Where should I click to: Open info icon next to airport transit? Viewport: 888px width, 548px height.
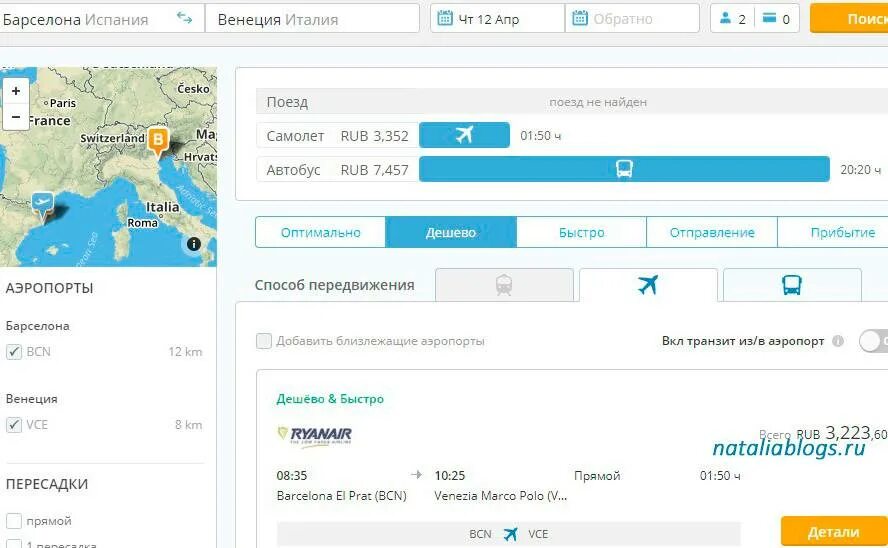click(x=838, y=341)
